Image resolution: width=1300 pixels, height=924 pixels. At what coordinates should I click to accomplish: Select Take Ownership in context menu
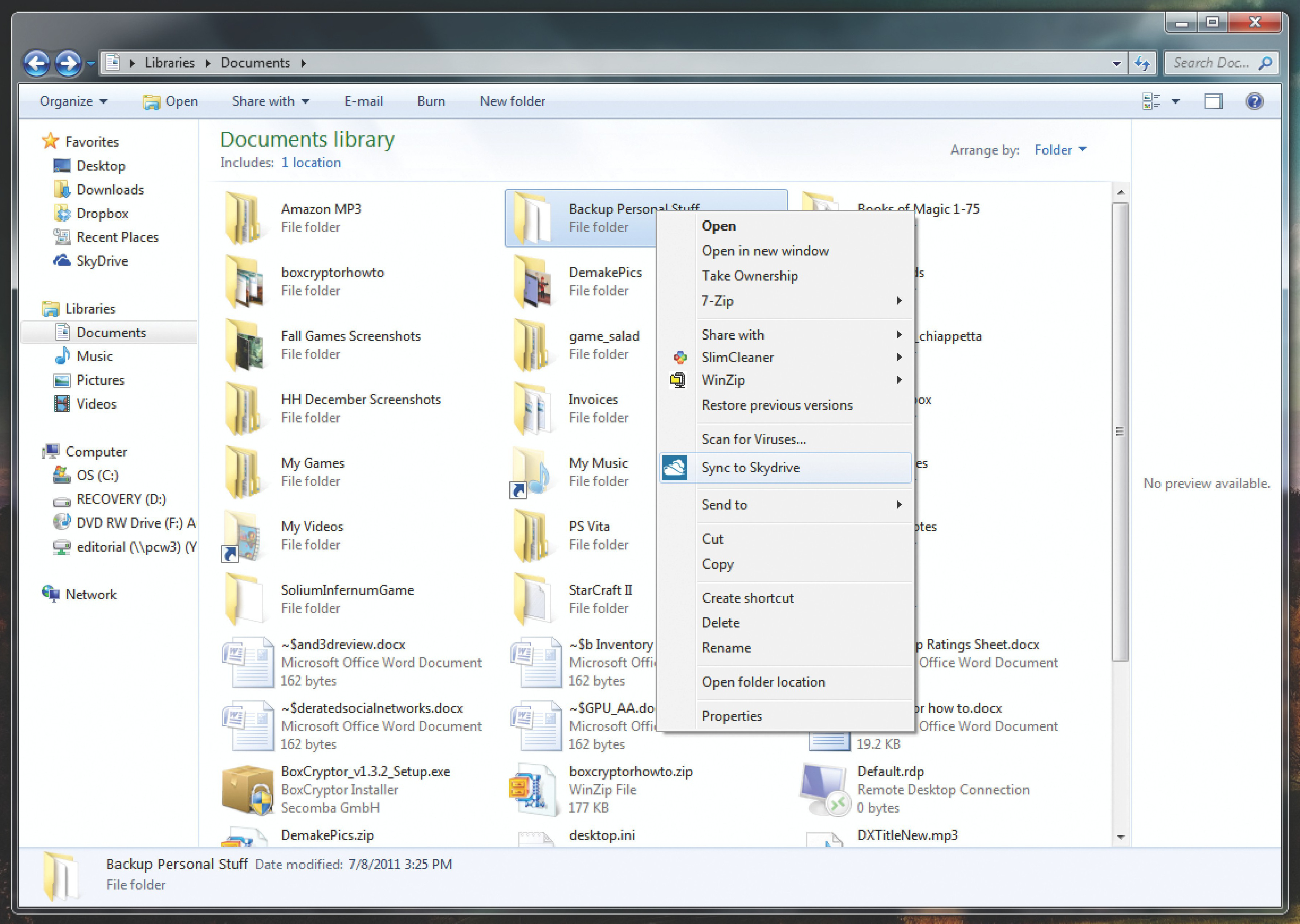749,276
